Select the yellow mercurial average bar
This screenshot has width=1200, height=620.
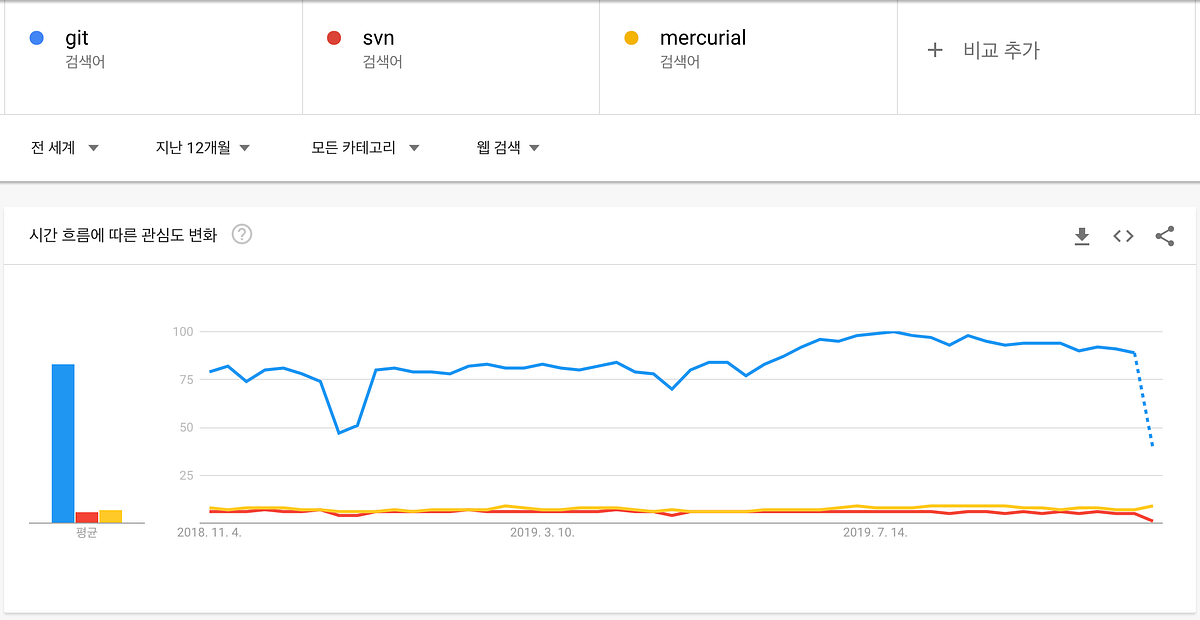(110, 517)
